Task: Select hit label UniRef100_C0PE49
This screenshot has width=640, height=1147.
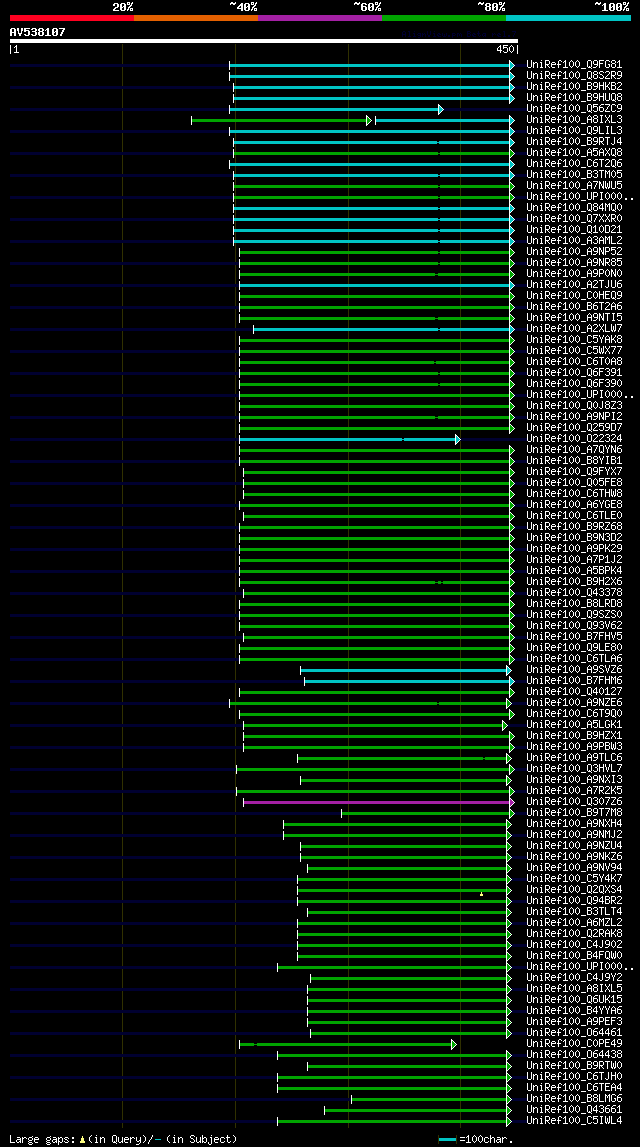Action: pos(574,1045)
